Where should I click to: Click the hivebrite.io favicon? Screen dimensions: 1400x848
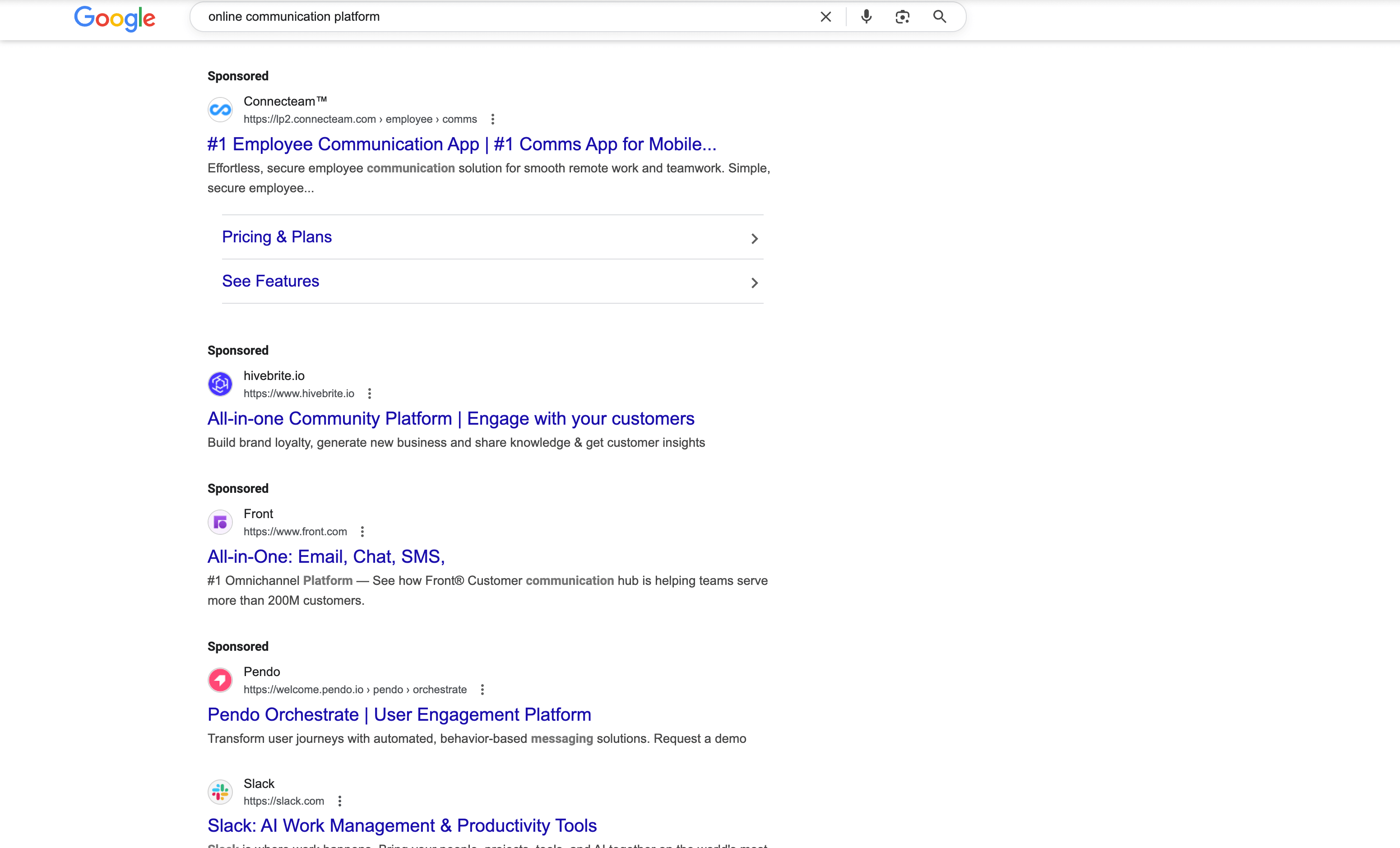point(220,384)
